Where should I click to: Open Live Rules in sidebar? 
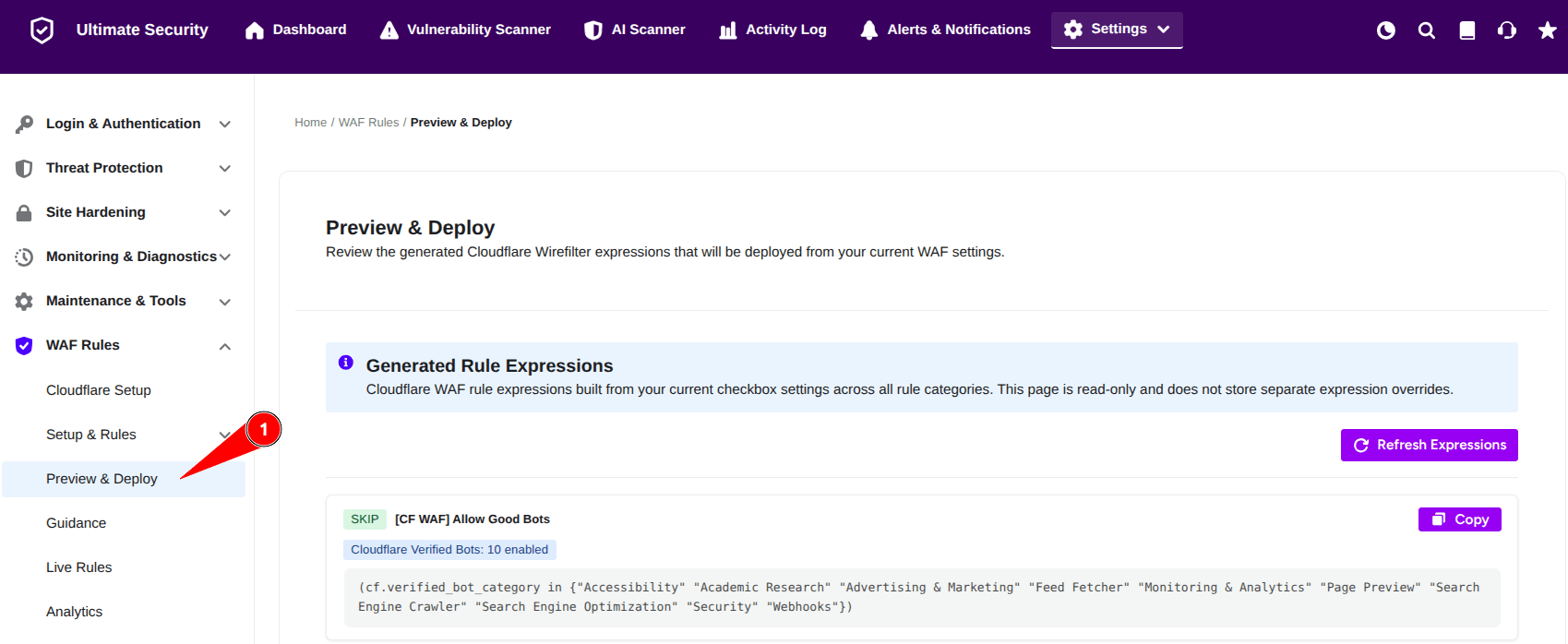point(79,567)
